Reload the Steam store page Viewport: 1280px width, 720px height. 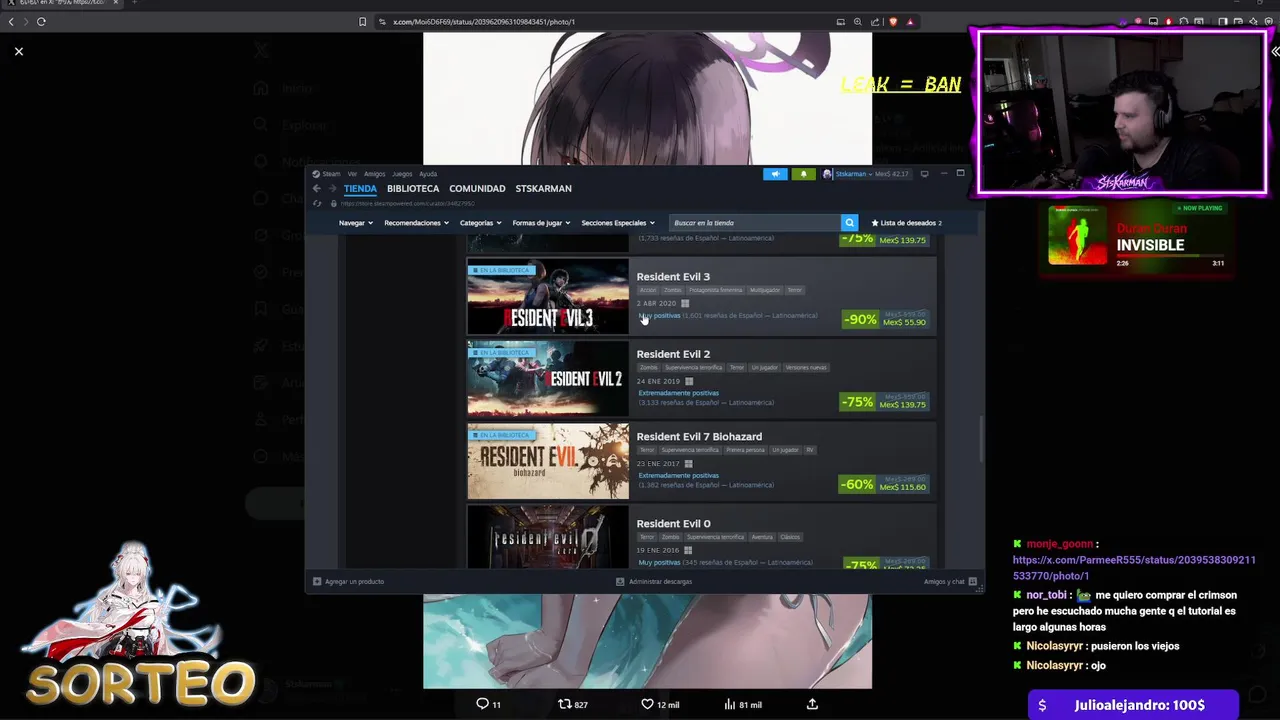[318, 203]
